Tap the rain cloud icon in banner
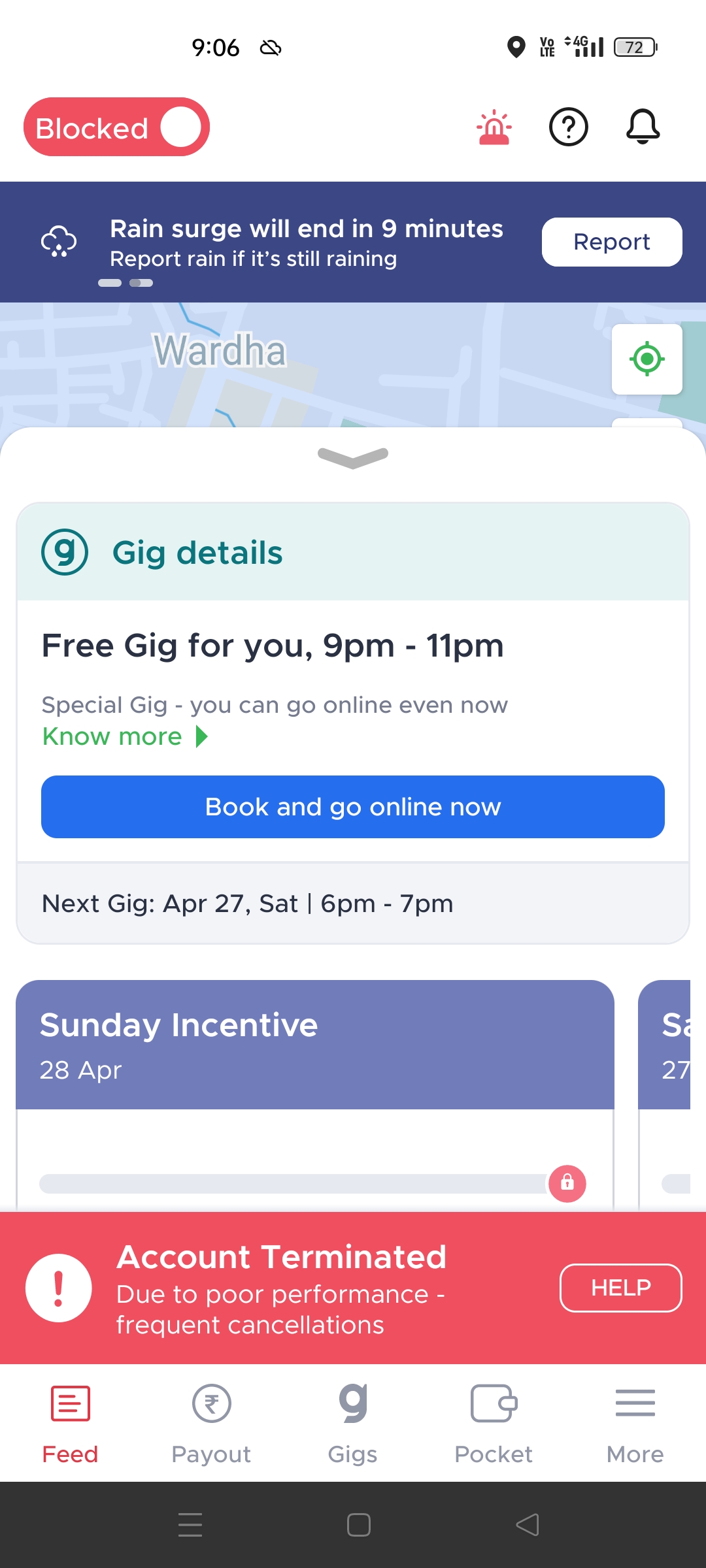This screenshot has width=706, height=1568. tap(59, 242)
